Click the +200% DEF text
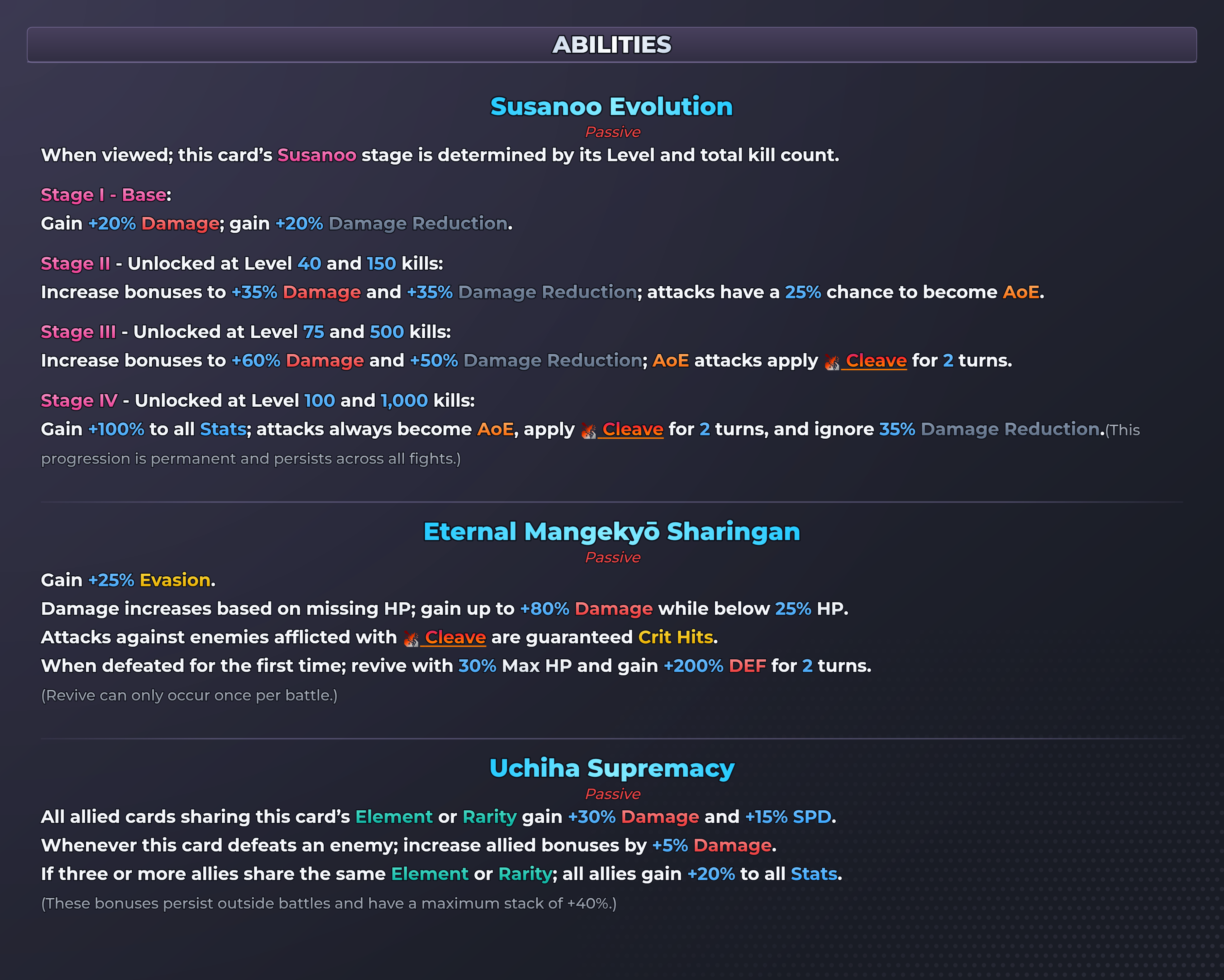1224x980 pixels. point(715,665)
